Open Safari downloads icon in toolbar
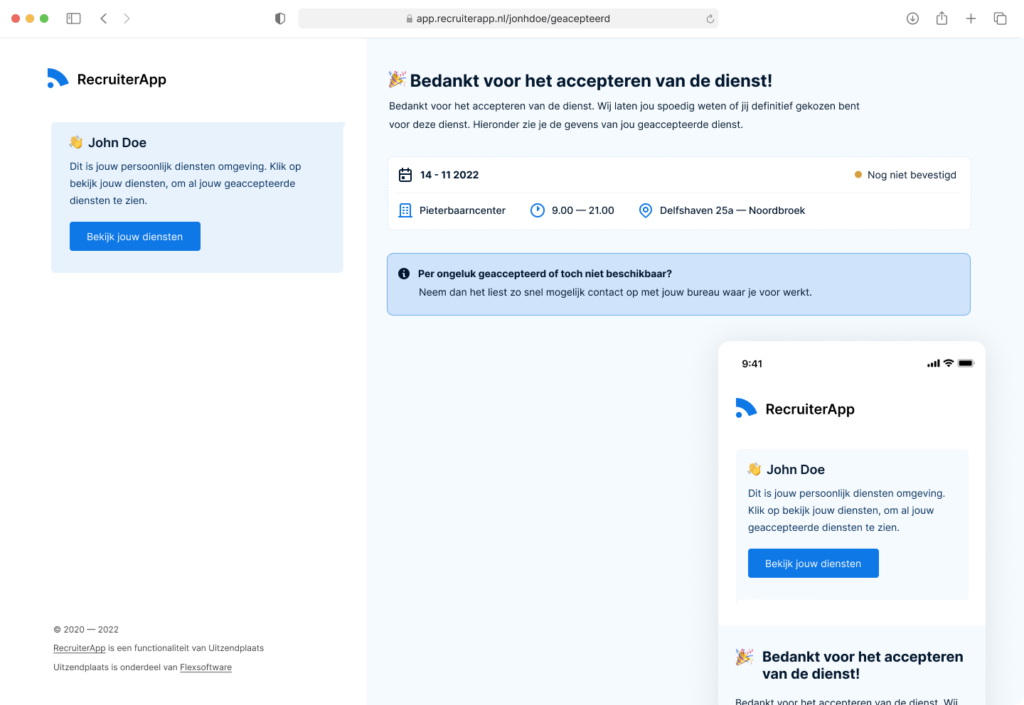This screenshot has height=705, width=1024. pos(912,19)
